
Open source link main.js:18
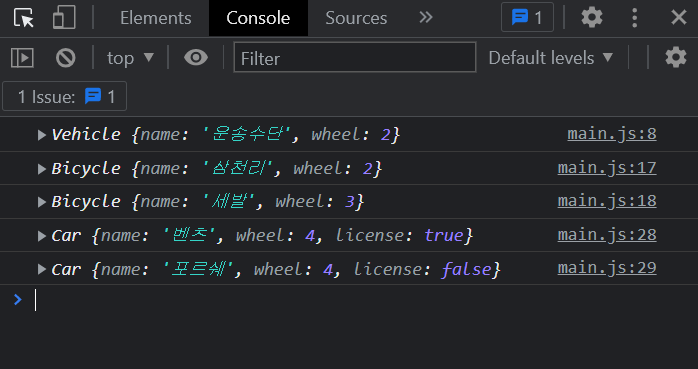tap(607, 201)
